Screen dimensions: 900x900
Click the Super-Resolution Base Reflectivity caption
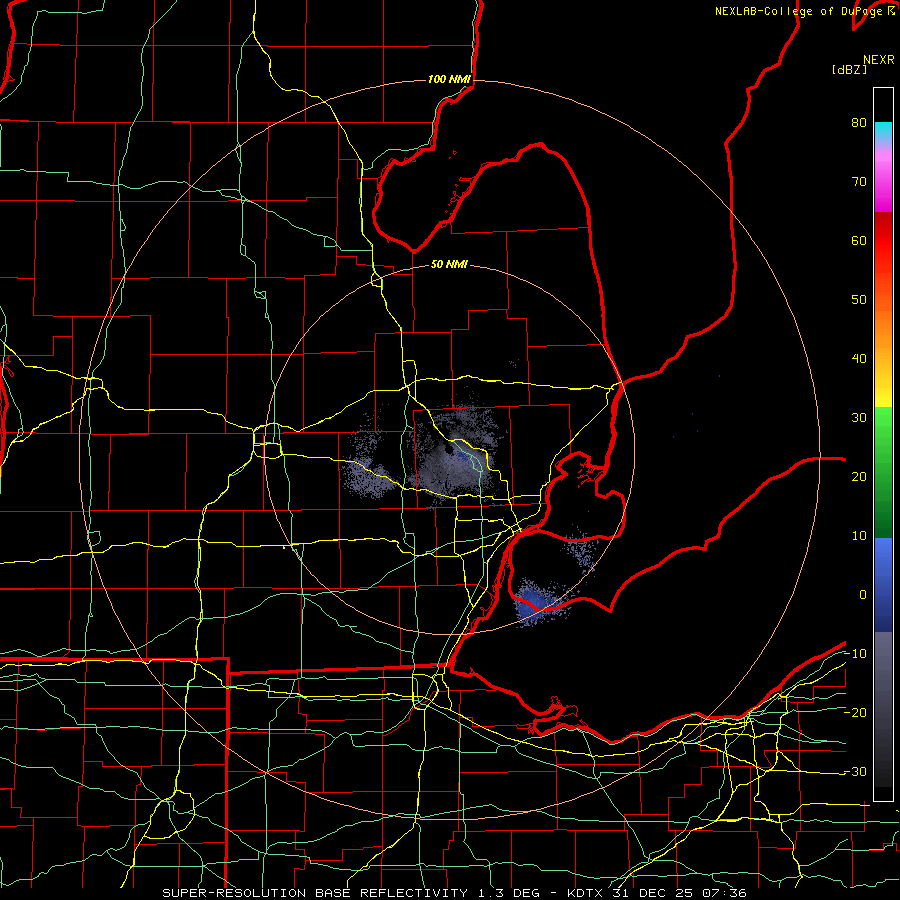point(455,893)
